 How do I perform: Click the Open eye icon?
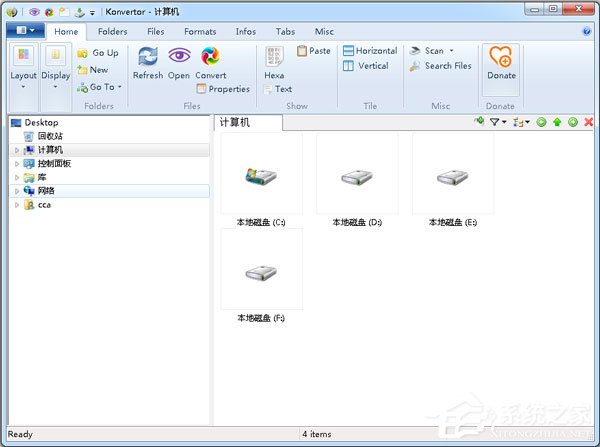pyautogui.click(x=179, y=56)
